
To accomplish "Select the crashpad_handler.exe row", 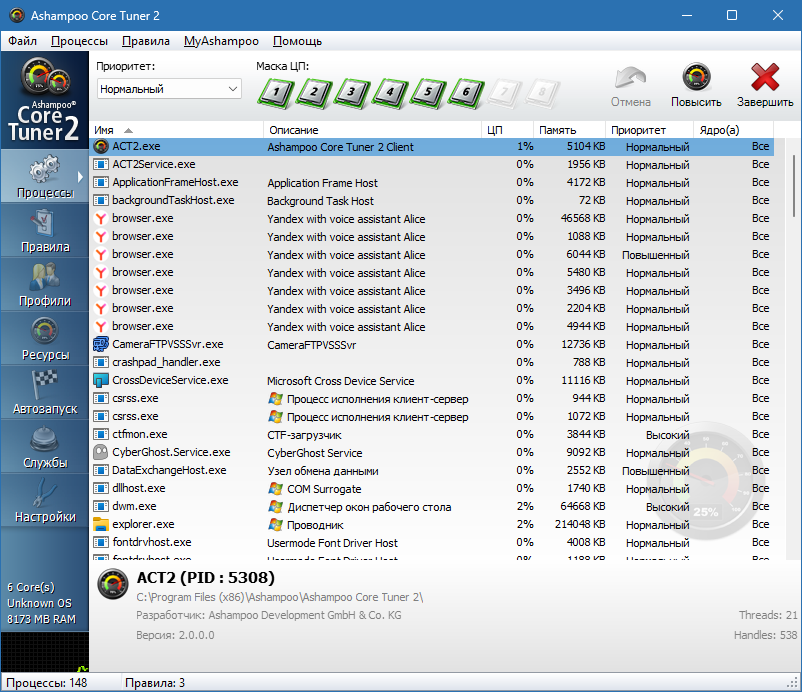I will tap(432, 362).
